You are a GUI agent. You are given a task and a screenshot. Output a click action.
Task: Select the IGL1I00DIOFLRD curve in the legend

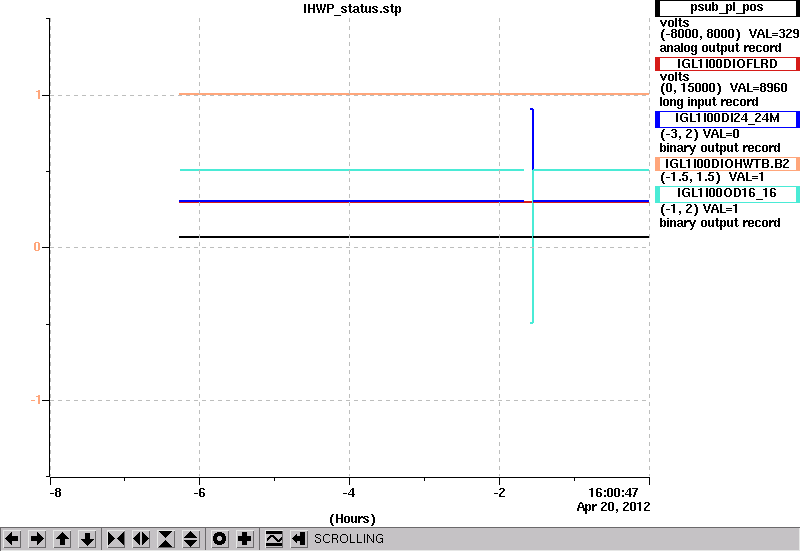tap(727, 64)
